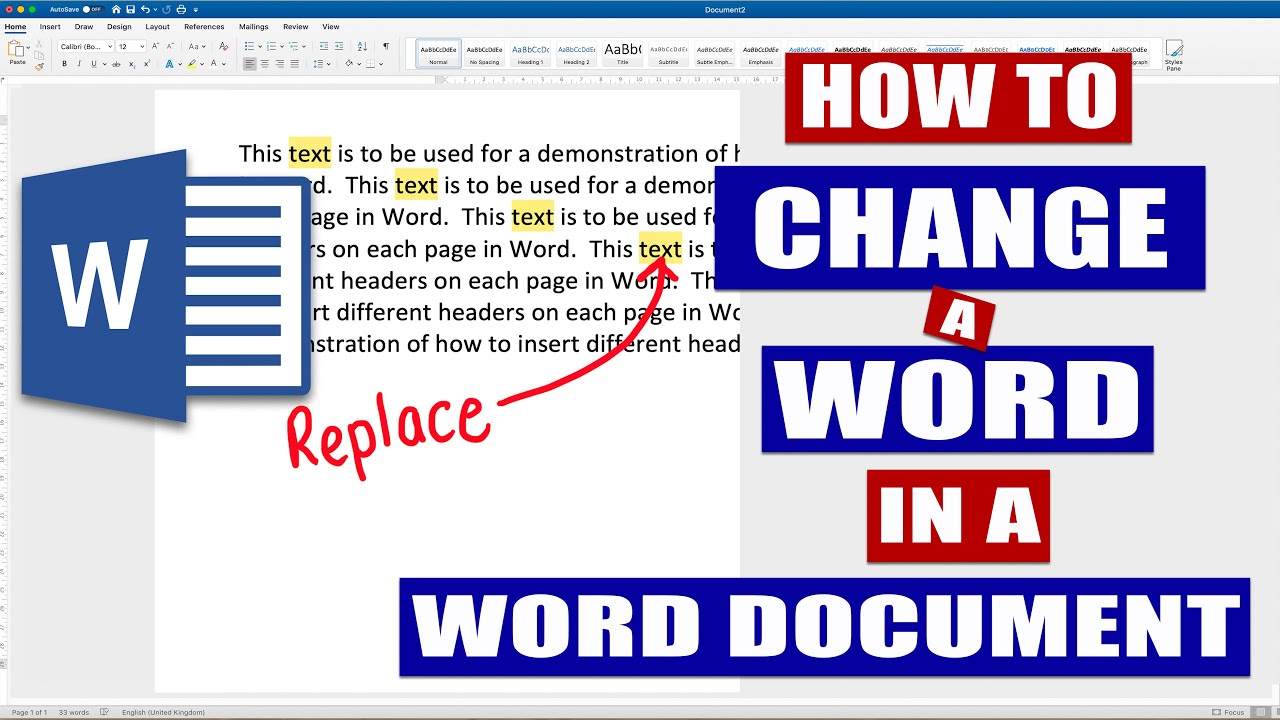Click the Text Effects blue A icon

[168, 64]
